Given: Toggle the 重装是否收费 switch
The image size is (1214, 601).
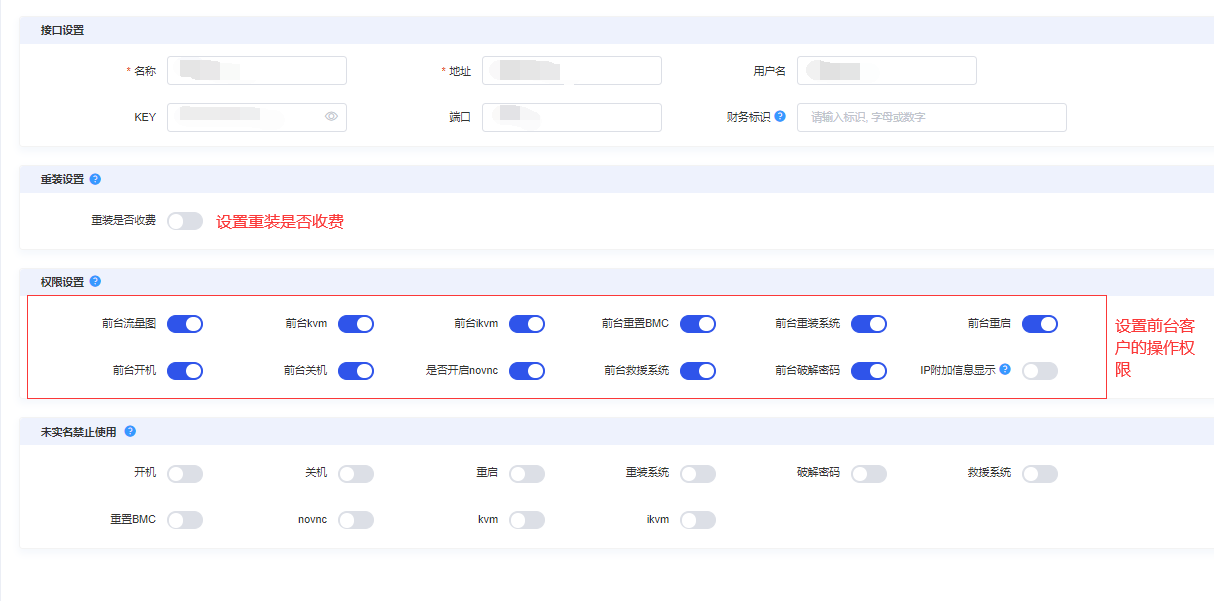Looking at the screenshot, I should (x=185, y=221).
